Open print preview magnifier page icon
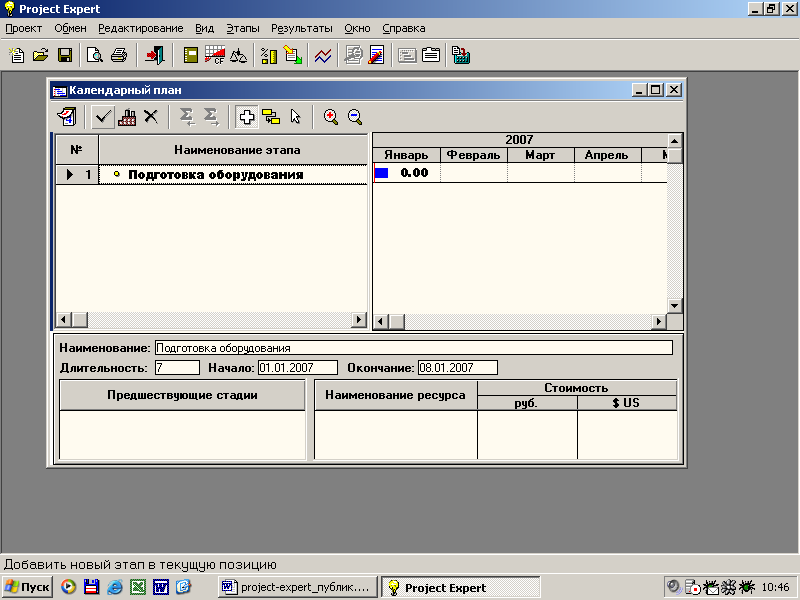800x600 pixels. [x=94, y=55]
